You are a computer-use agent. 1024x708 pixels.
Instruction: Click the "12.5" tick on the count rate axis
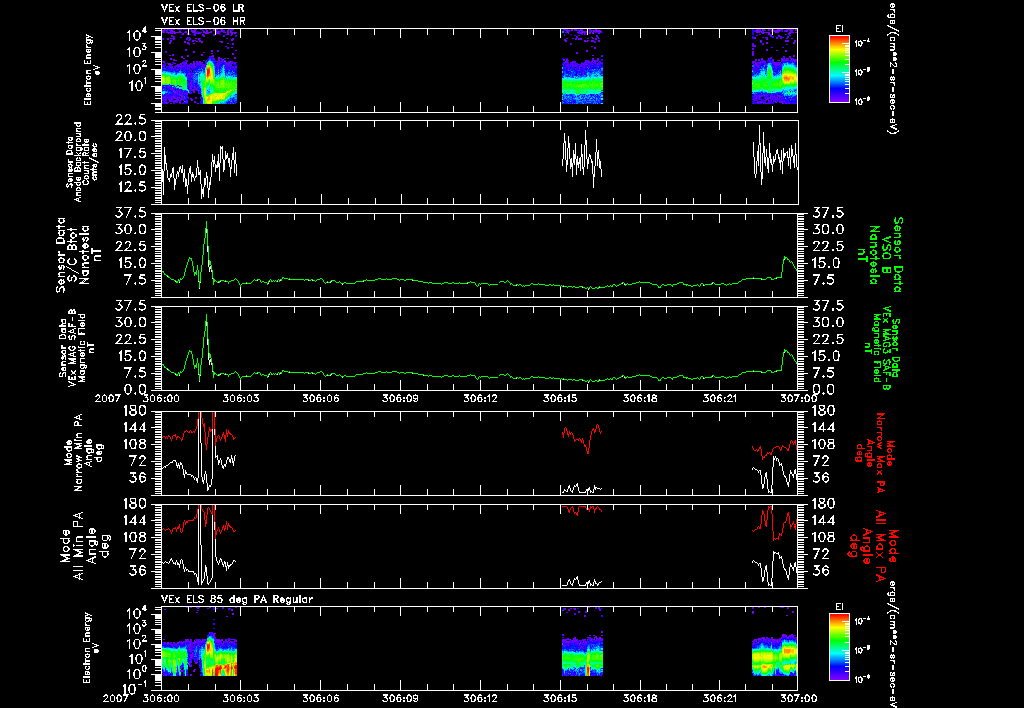point(133,187)
